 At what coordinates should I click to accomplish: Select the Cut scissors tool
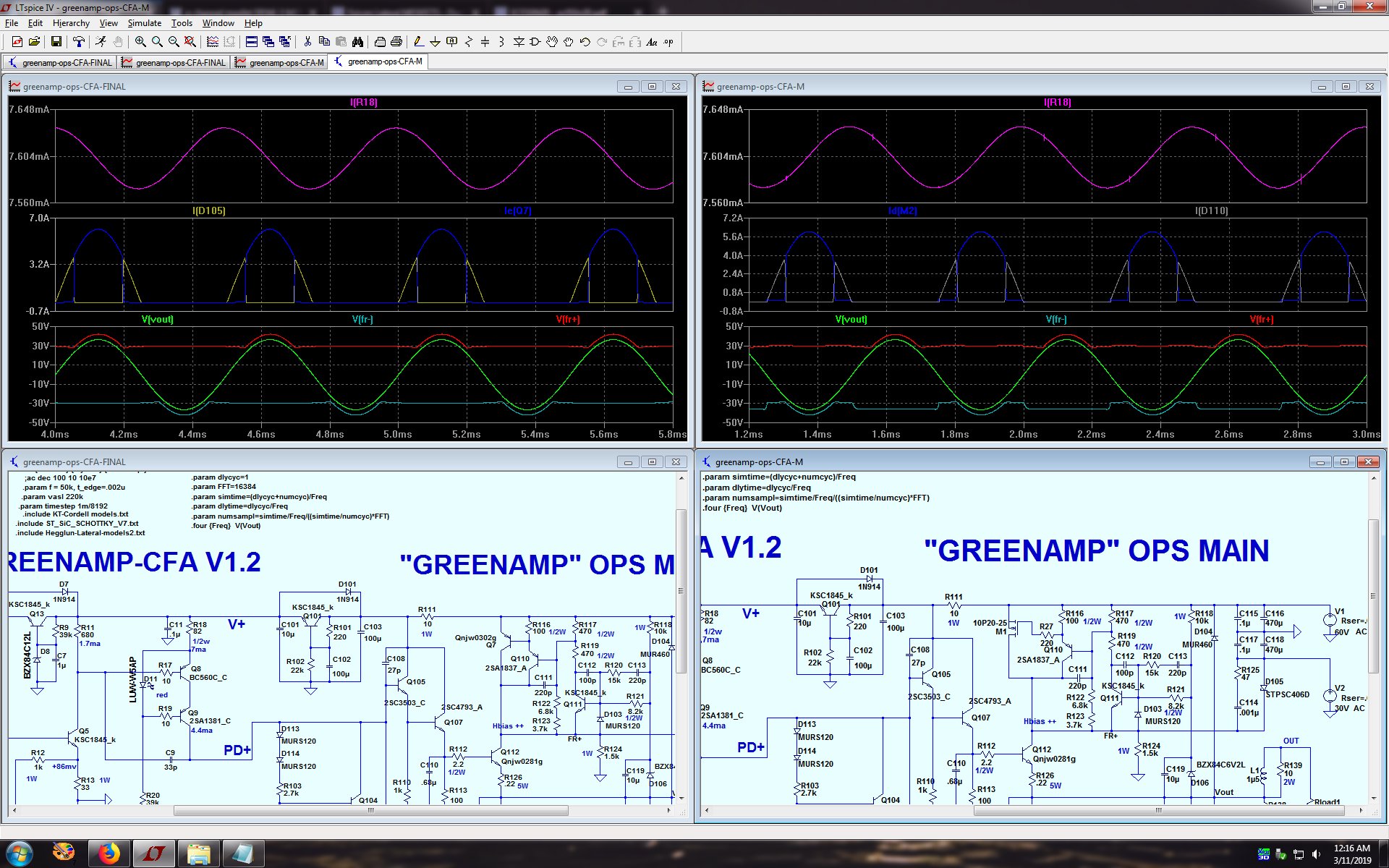tap(307, 42)
